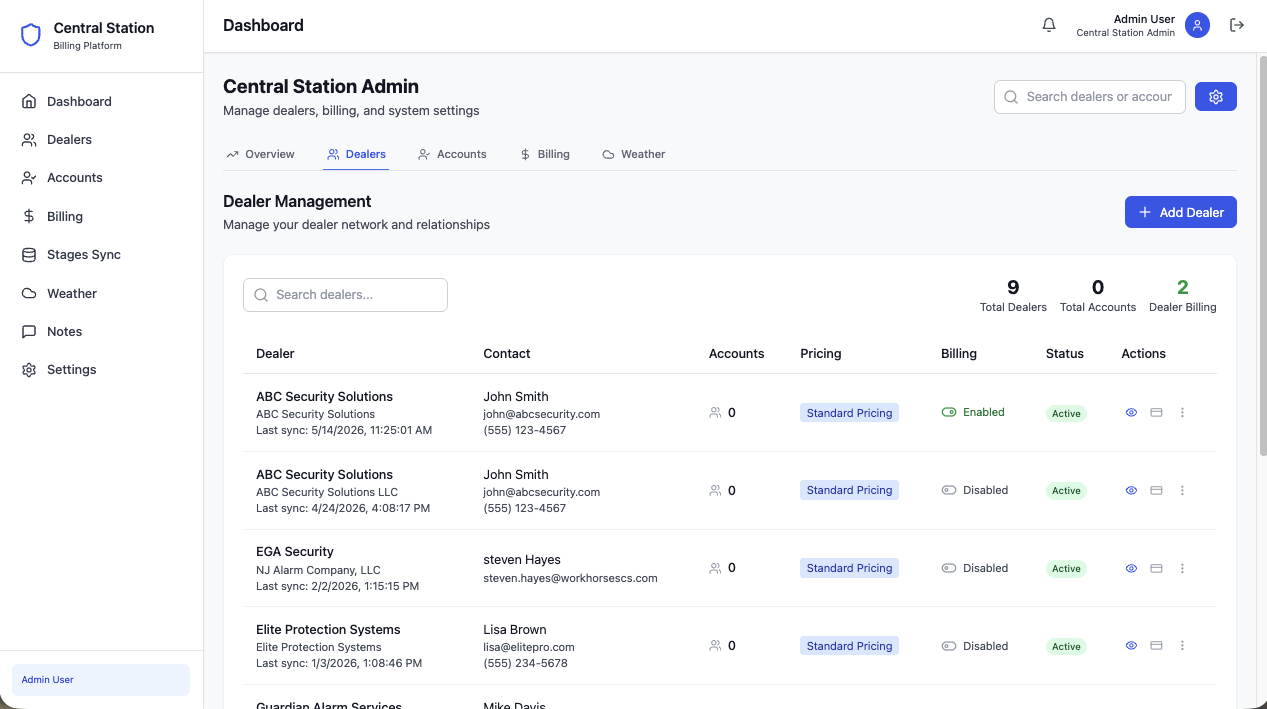This screenshot has height=709, width=1267.
Task: Click the Billing column header
Action: (959, 353)
